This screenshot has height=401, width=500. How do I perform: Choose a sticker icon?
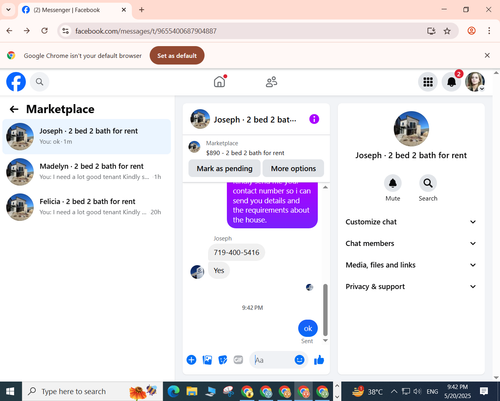coord(223,360)
